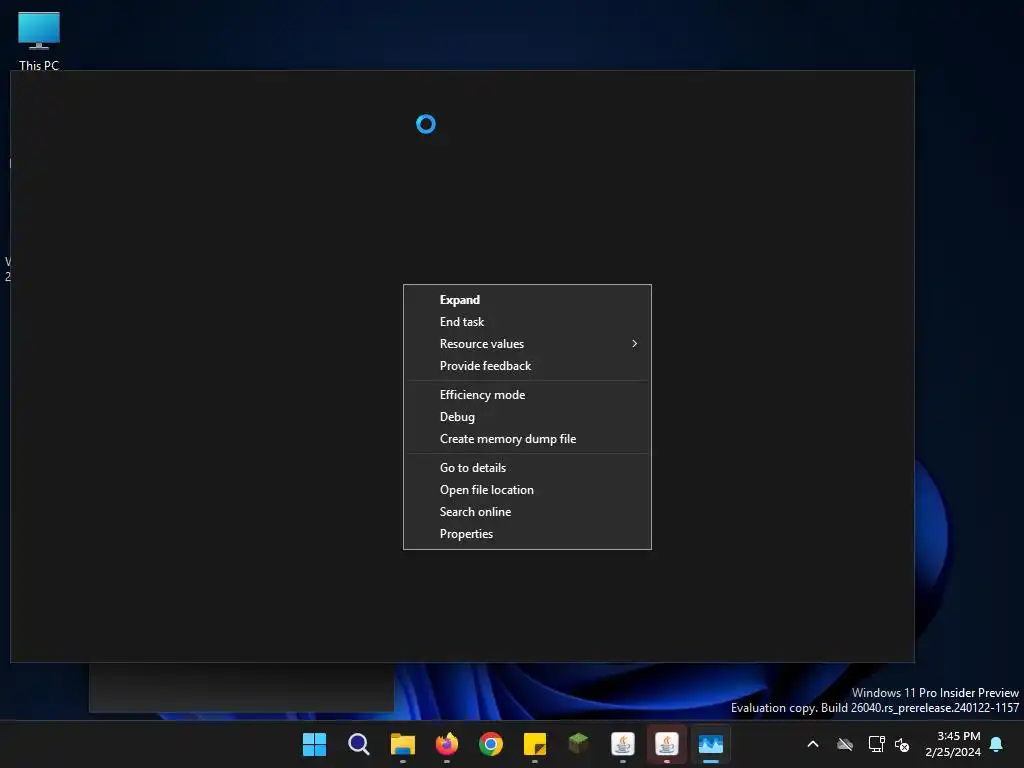Select the This PC desktop icon
Screen dimensions: 1024x768
tap(39, 41)
